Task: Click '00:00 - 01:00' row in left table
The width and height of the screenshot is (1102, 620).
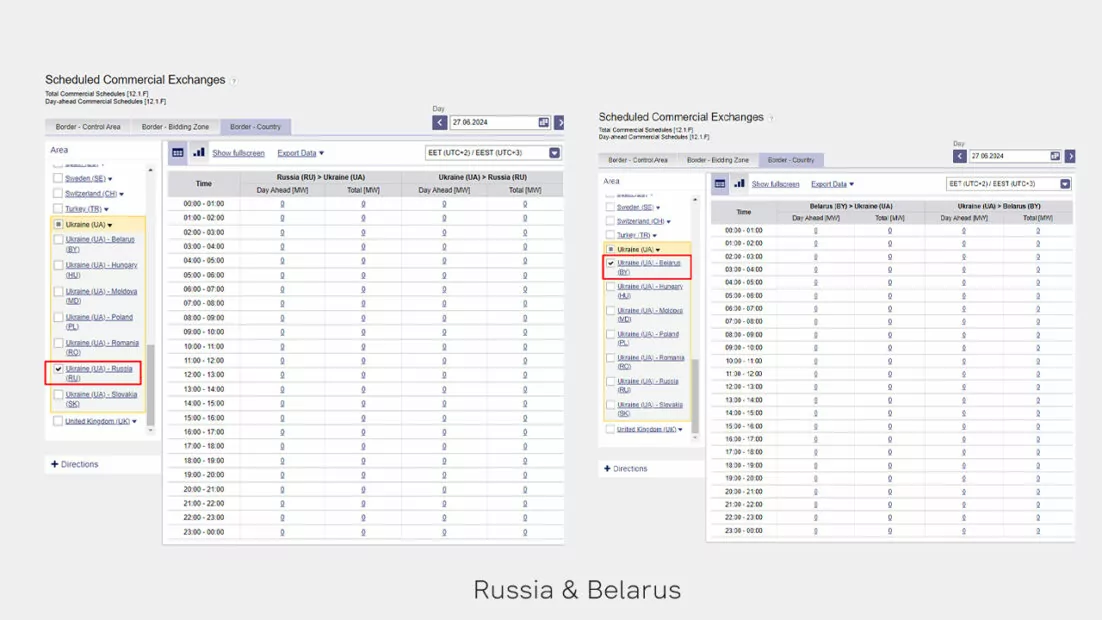Action: pyautogui.click(x=365, y=204)
